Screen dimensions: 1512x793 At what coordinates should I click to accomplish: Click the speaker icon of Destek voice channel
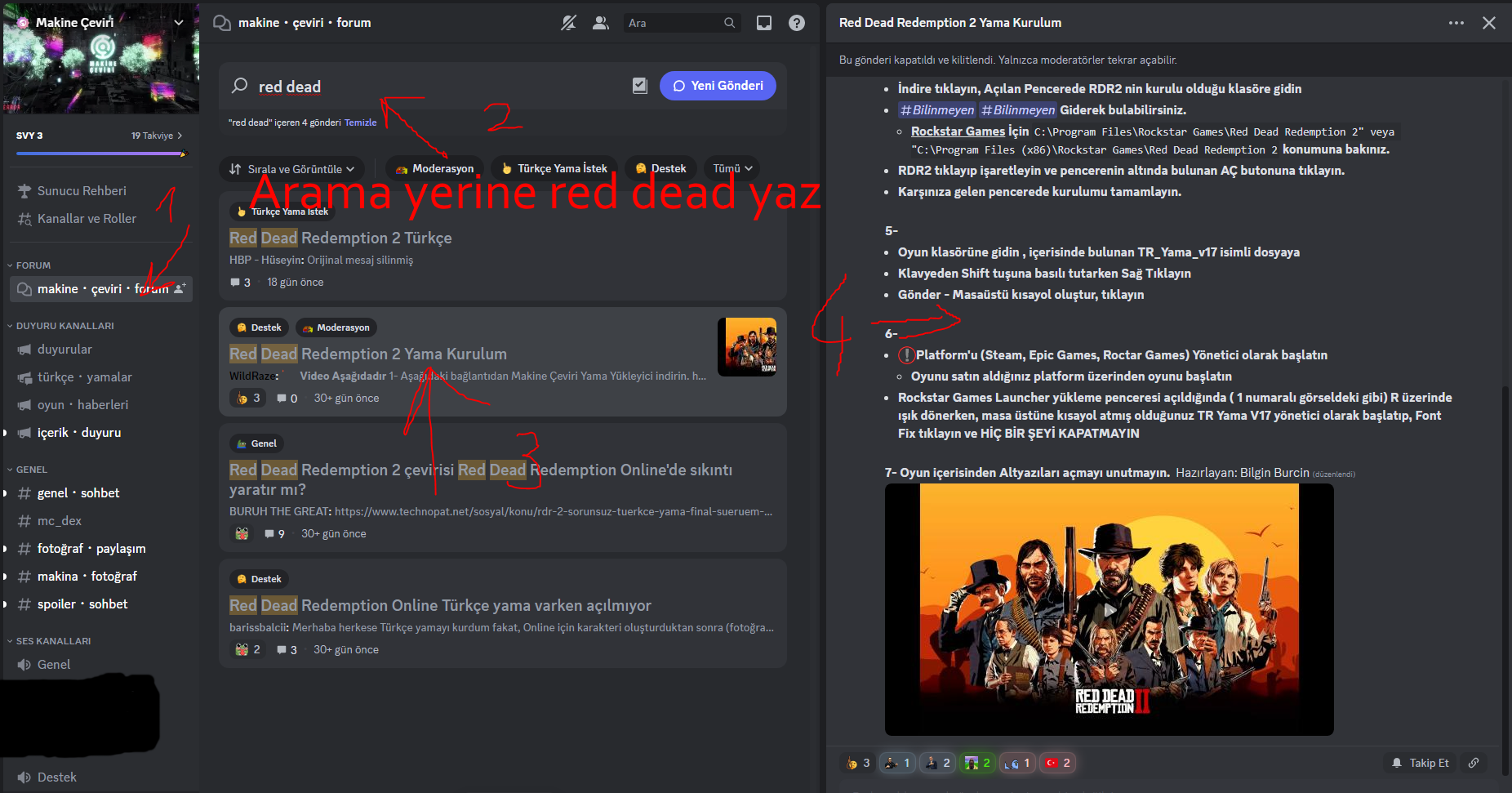coord(24,777)
